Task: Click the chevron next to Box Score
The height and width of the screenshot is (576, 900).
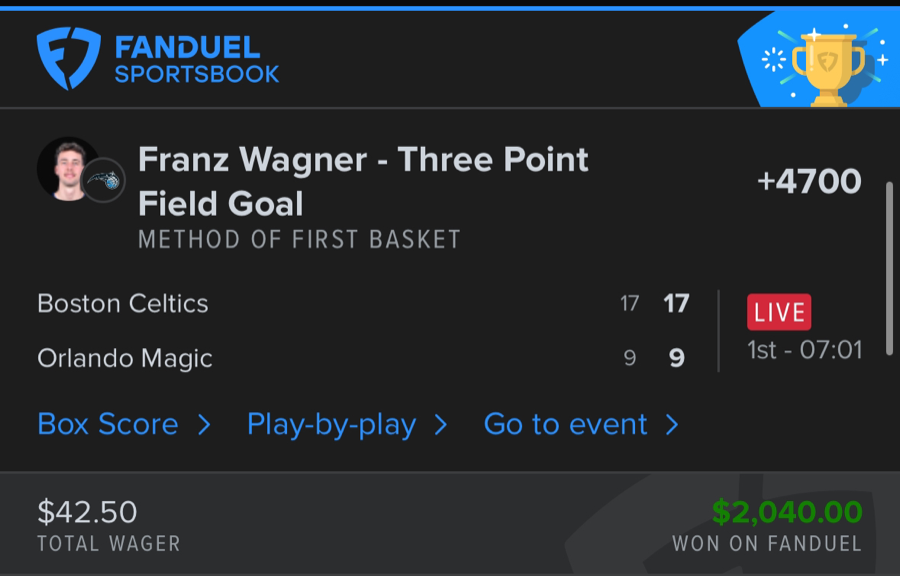Action: 204,425
